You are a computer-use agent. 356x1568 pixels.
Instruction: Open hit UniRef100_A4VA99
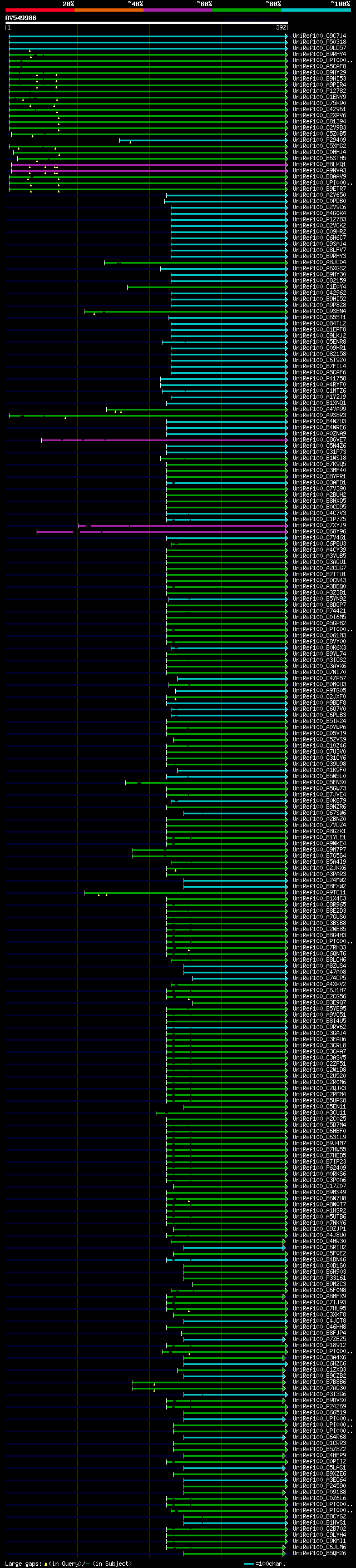tap(319, 409)
